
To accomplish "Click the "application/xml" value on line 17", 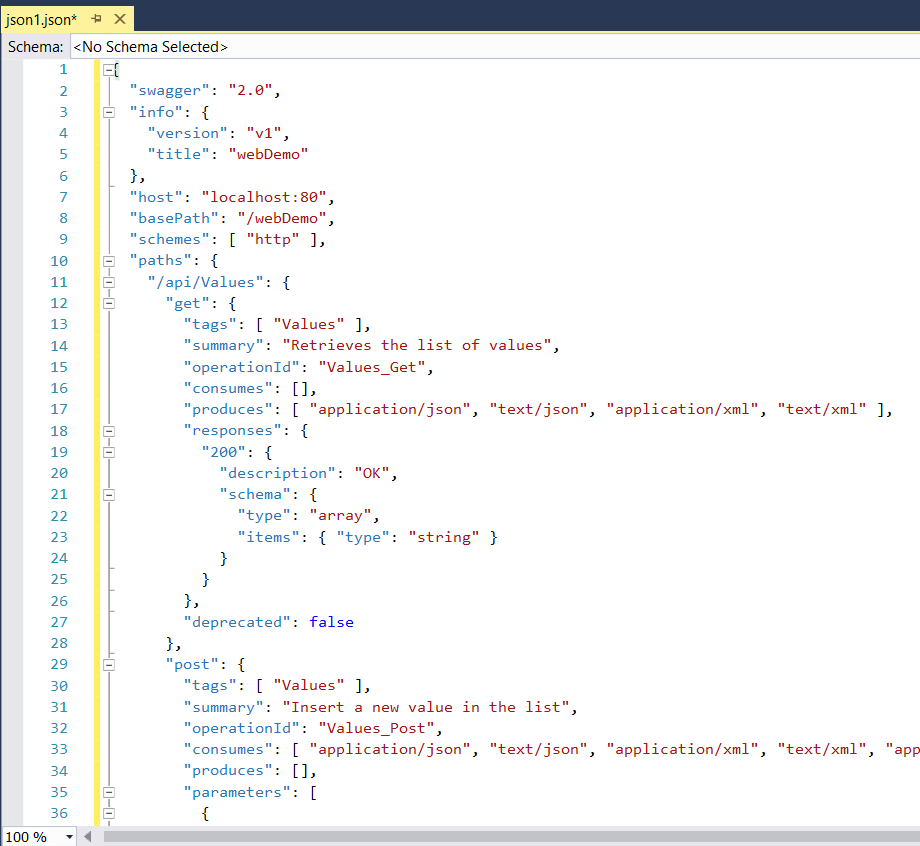I will pyautogui.click(x=682, y=410).
